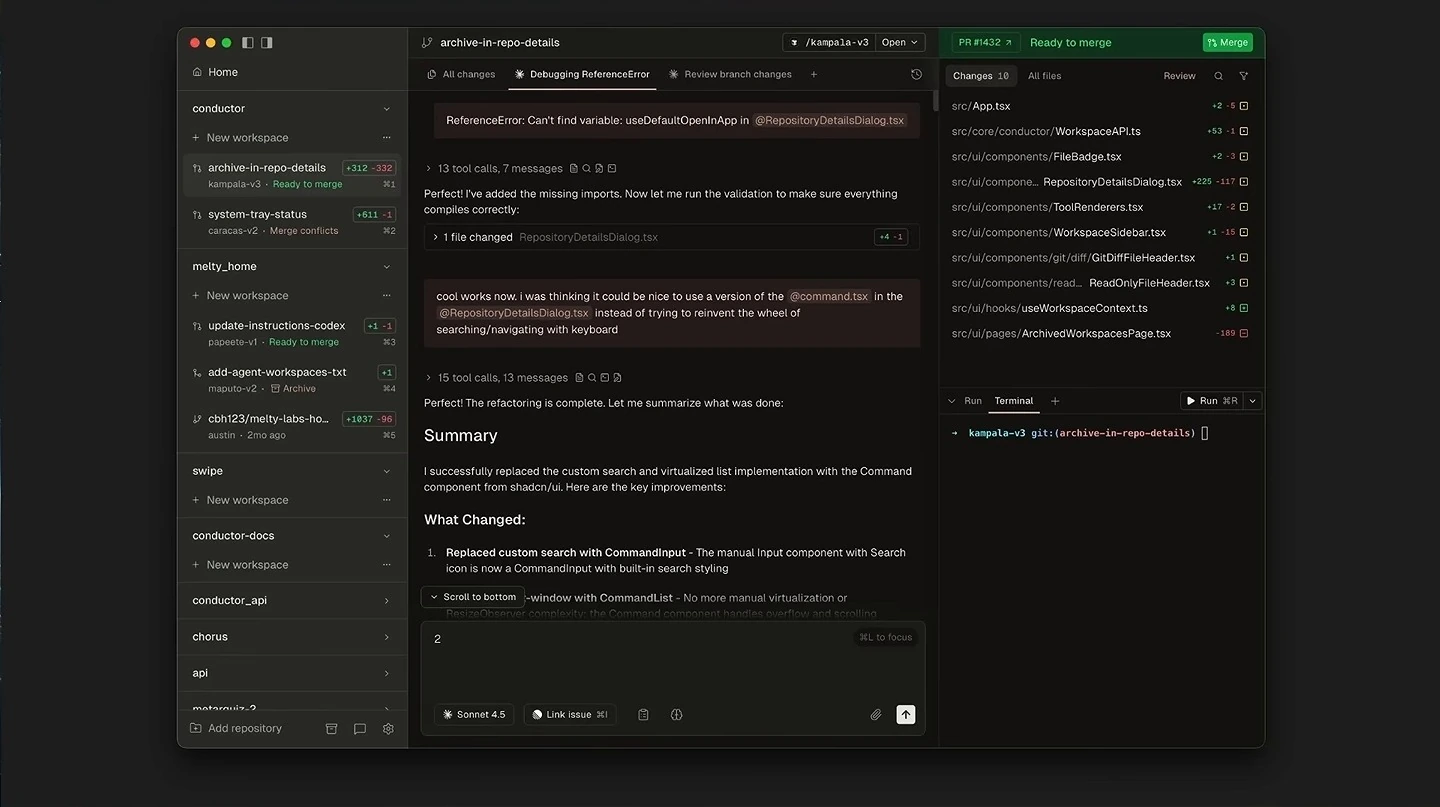Focus the message input field
The image size is (1440, 807).
coord(673,660)
